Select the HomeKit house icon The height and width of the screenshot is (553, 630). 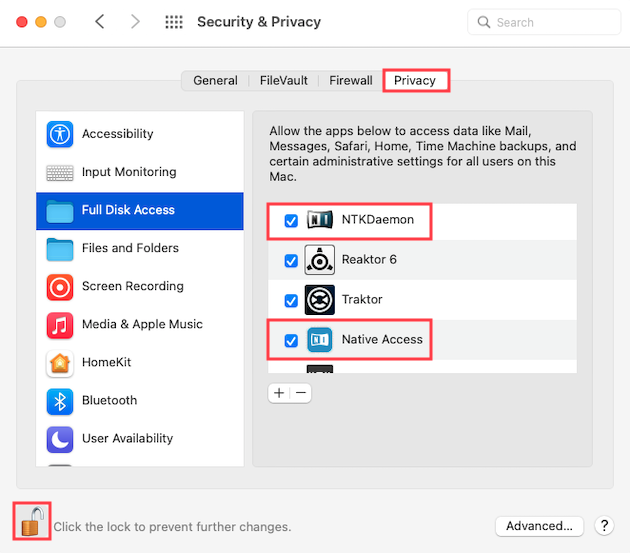pos(60,362)
